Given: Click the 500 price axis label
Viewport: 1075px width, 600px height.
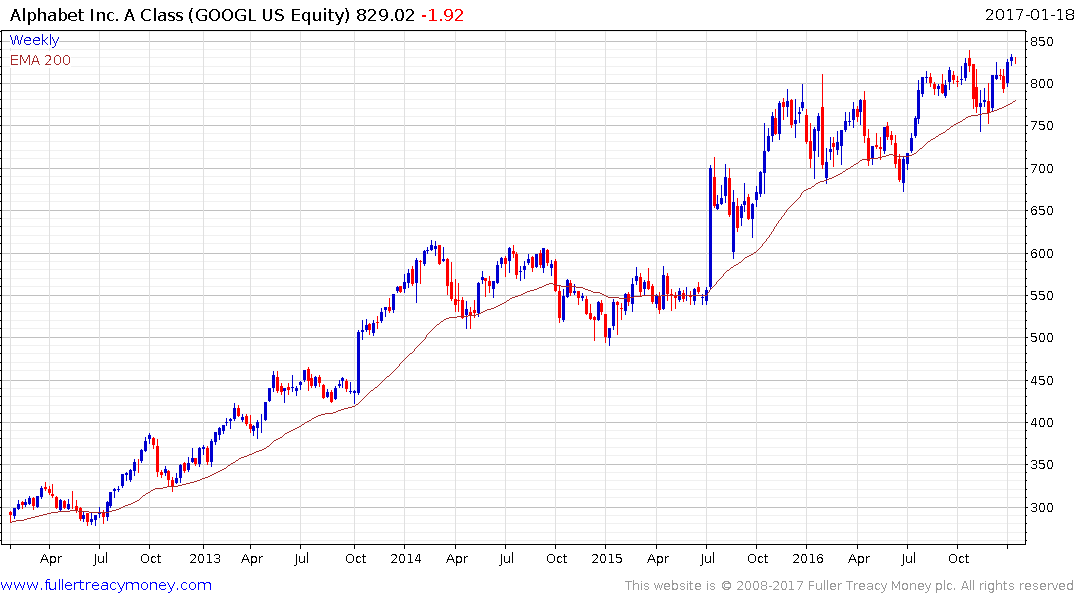Looking at the screenshot, I should (x=1041, y=338).
